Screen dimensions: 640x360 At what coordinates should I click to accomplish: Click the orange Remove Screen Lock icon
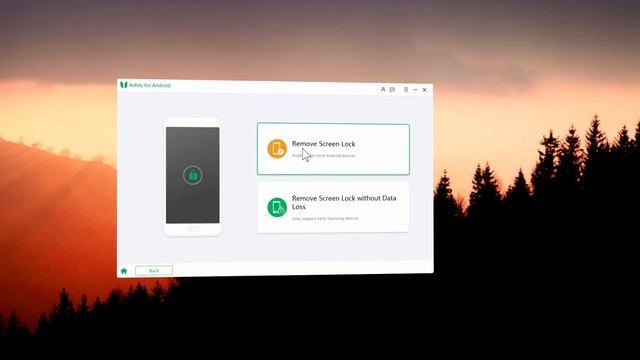tap(277, 149)
